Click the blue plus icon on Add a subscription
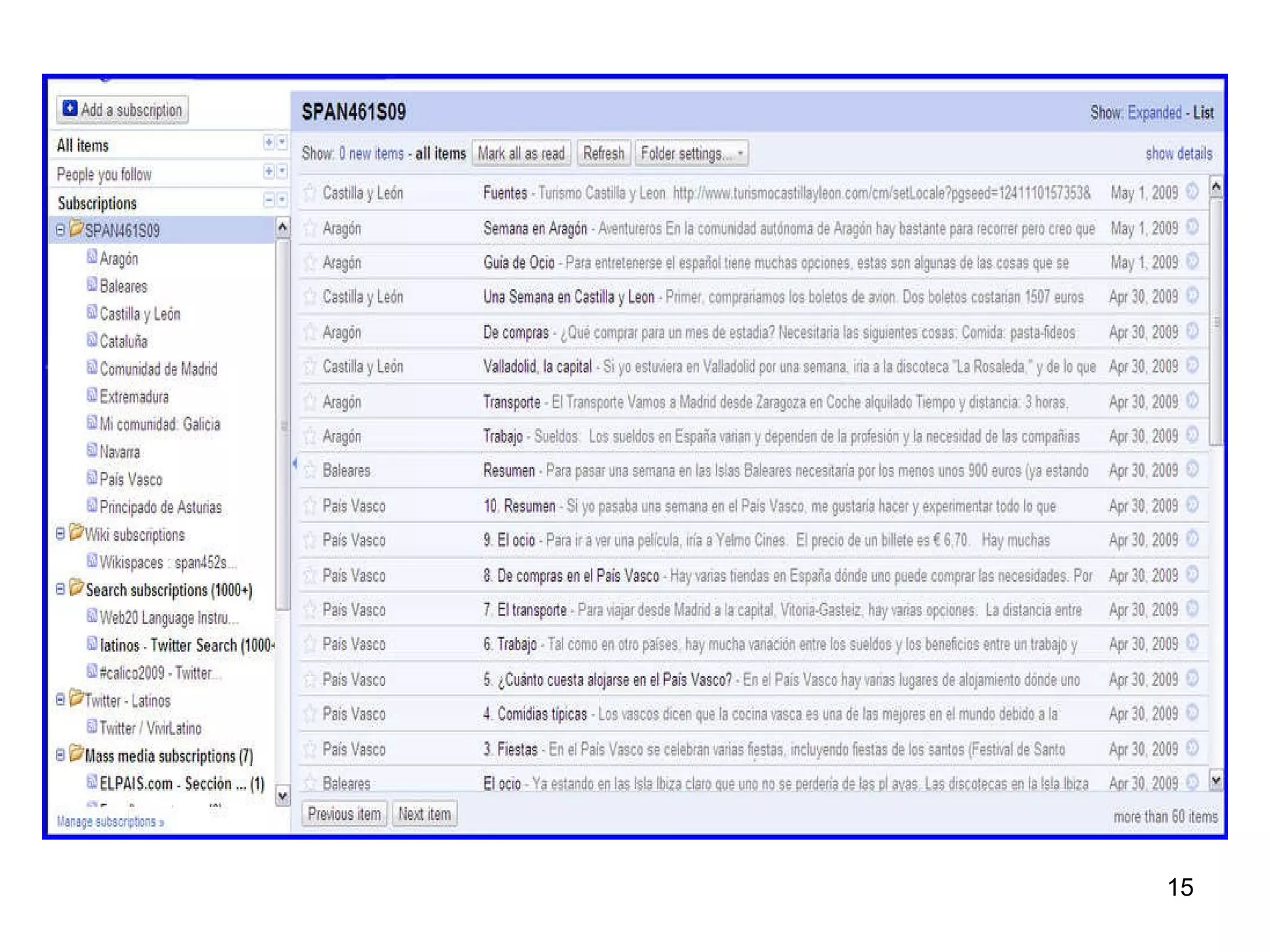 click(70, 108)
